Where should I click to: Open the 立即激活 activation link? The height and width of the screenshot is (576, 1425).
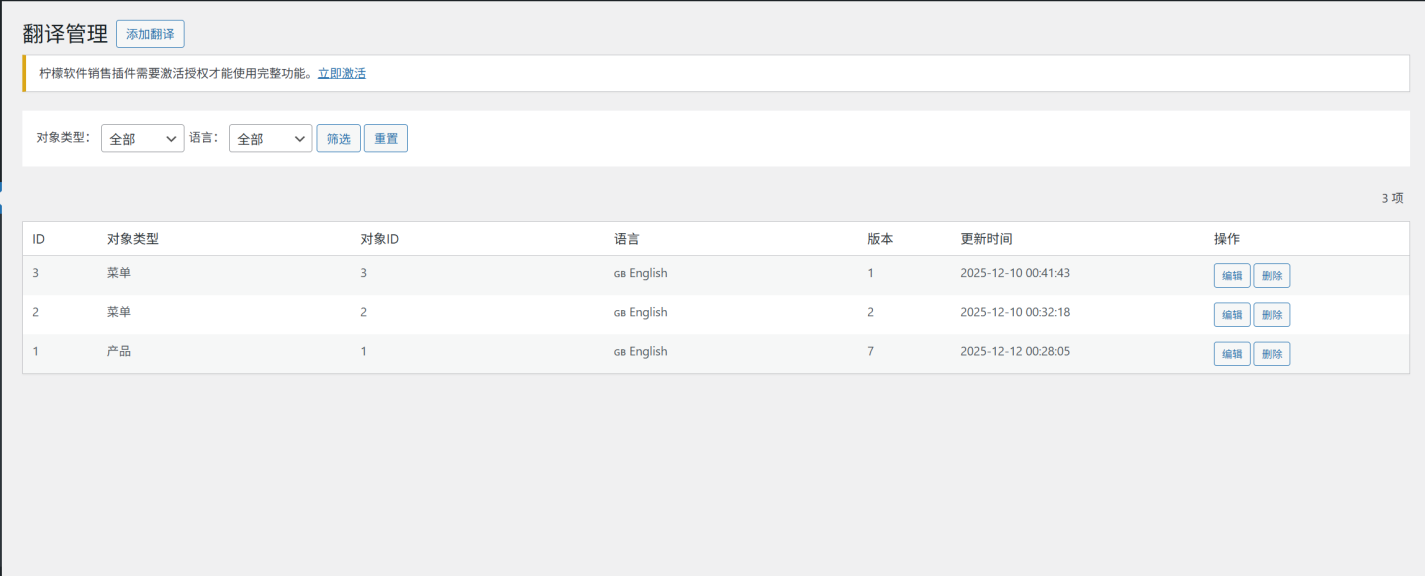pyautogui.click(x=341, y=73)
